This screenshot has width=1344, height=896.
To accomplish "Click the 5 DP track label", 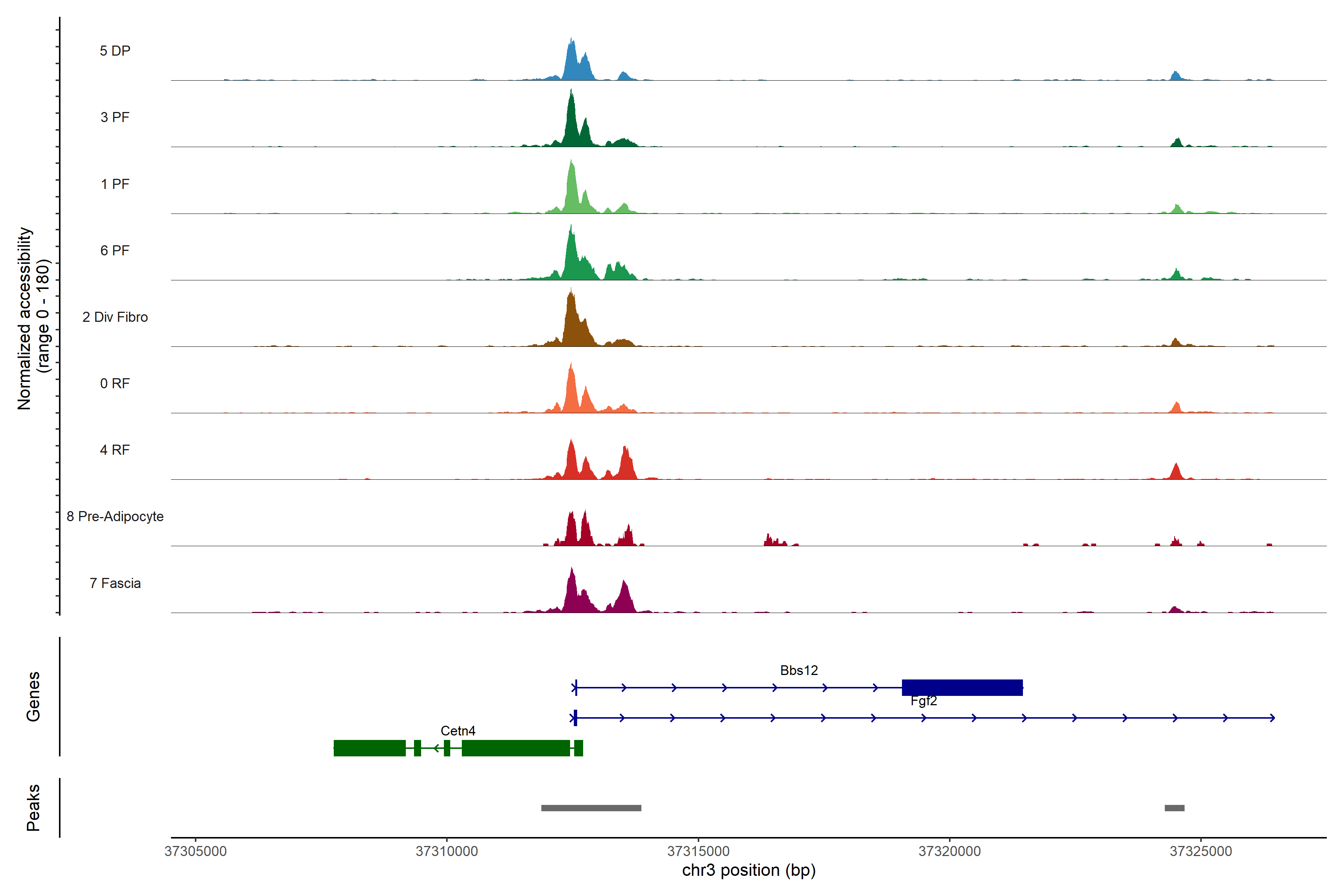I will point(115,51).
